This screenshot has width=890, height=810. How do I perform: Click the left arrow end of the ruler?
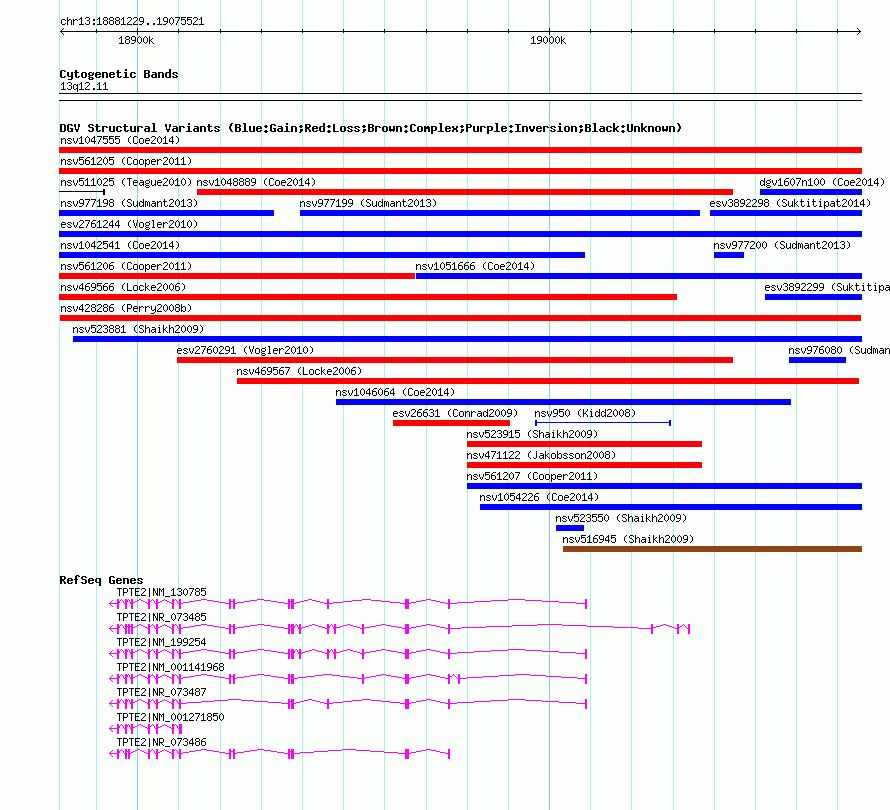click(x=62, y=32)
